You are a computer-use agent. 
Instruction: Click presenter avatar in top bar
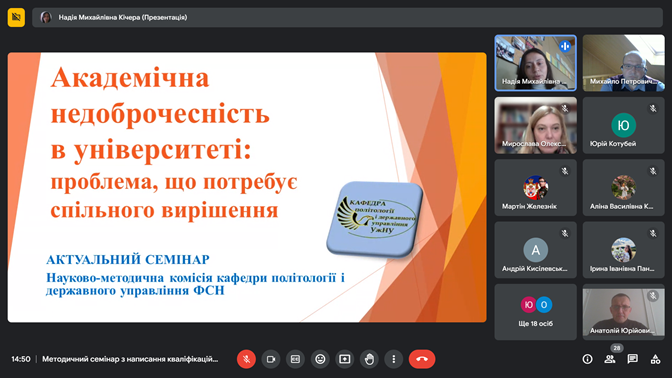[46, 18]
